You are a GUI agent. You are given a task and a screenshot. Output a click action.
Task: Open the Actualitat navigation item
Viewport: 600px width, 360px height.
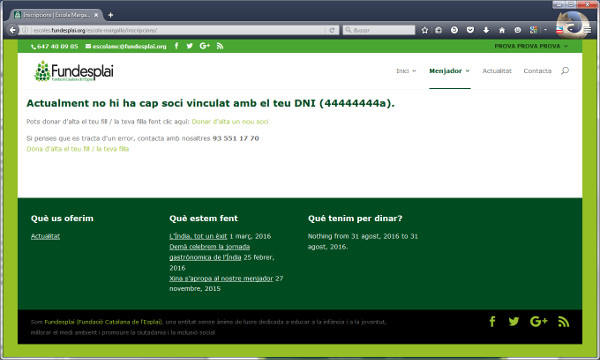[x=497, y=71]
